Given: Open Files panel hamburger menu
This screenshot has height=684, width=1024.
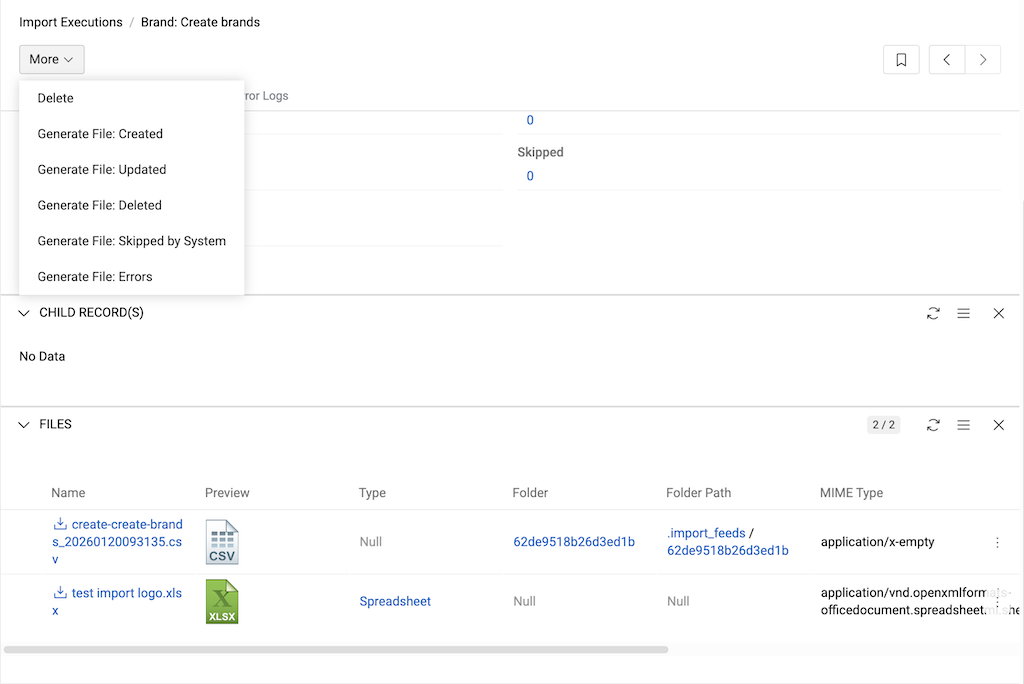Looking at the screenshot, I should point(964,425).
